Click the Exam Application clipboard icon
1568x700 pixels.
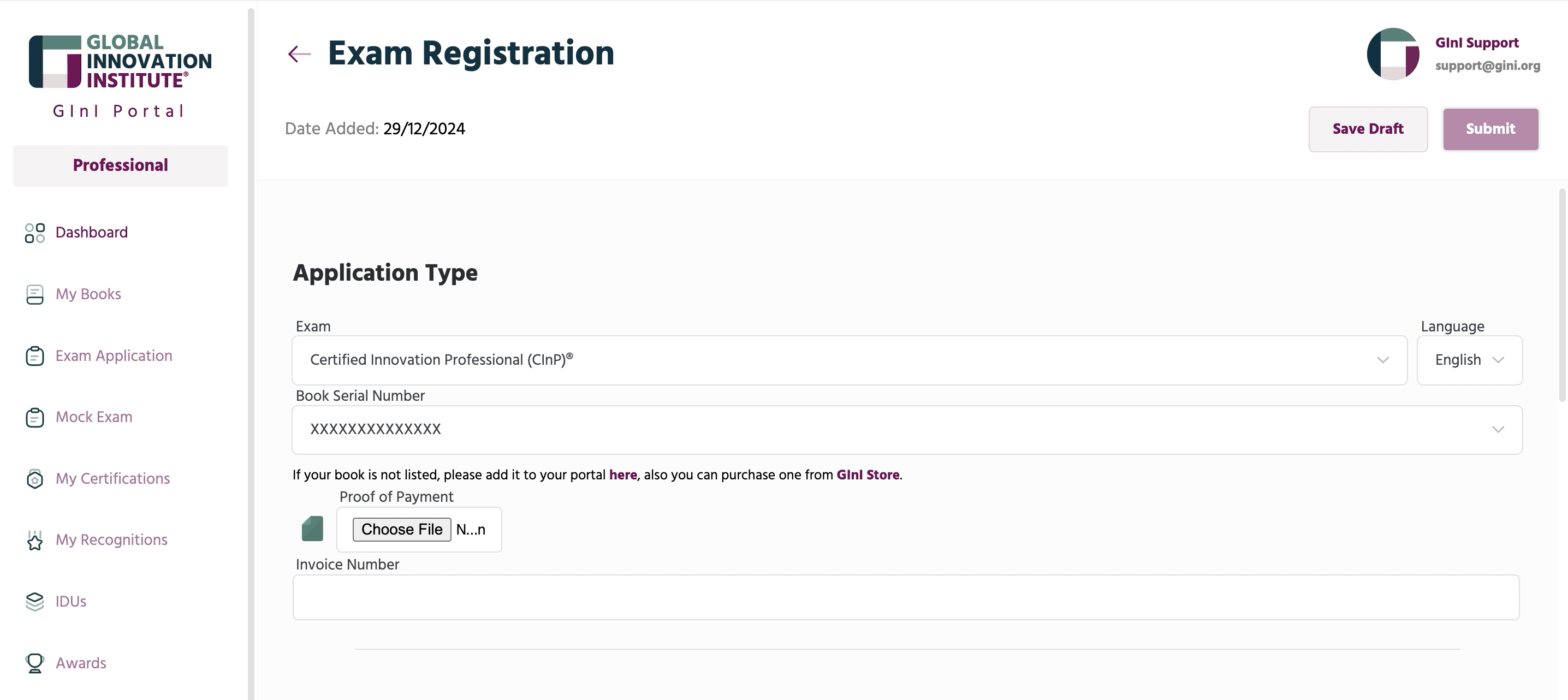(35, 355)
